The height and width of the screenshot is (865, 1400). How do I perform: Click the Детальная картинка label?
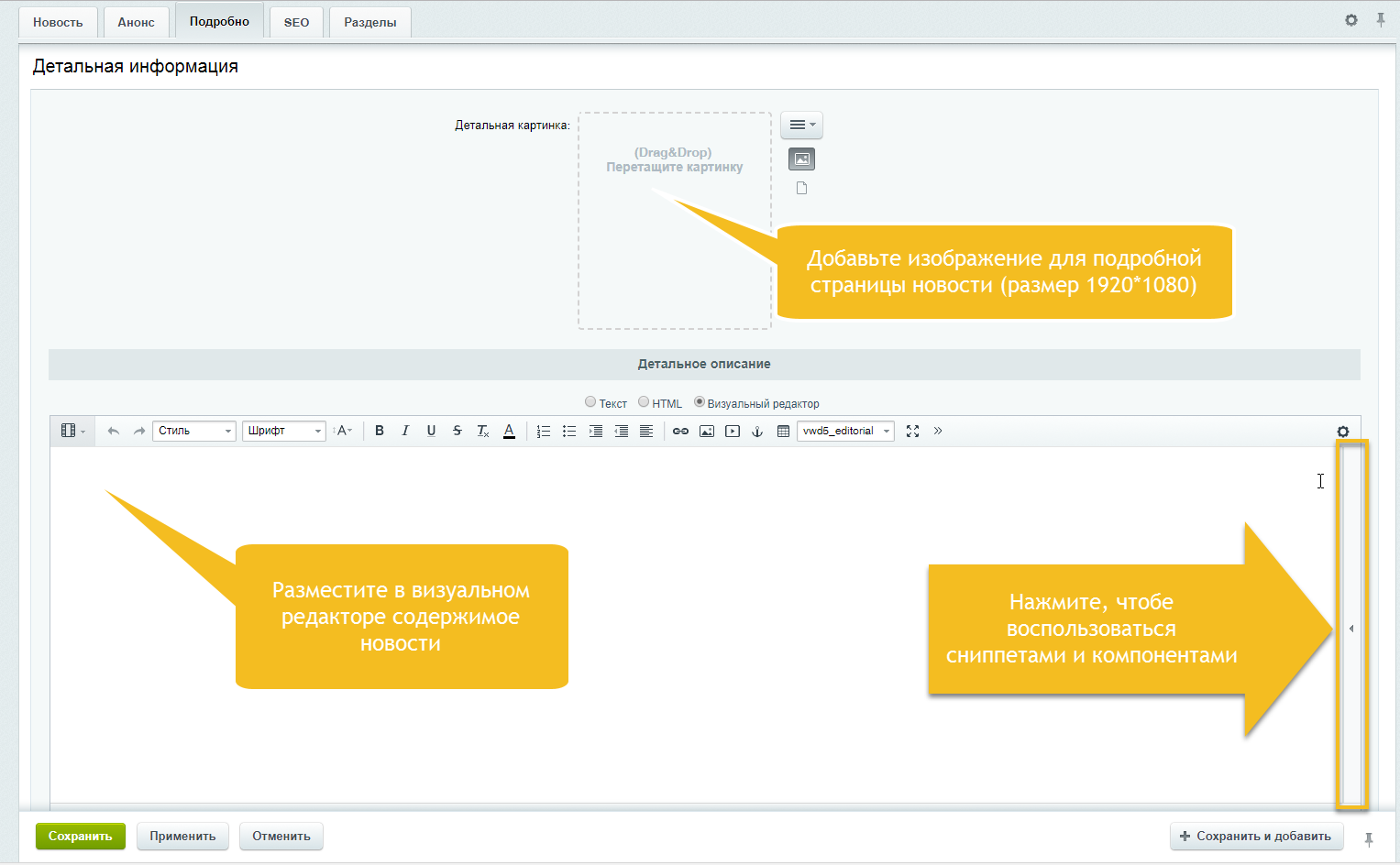[513, 126]
